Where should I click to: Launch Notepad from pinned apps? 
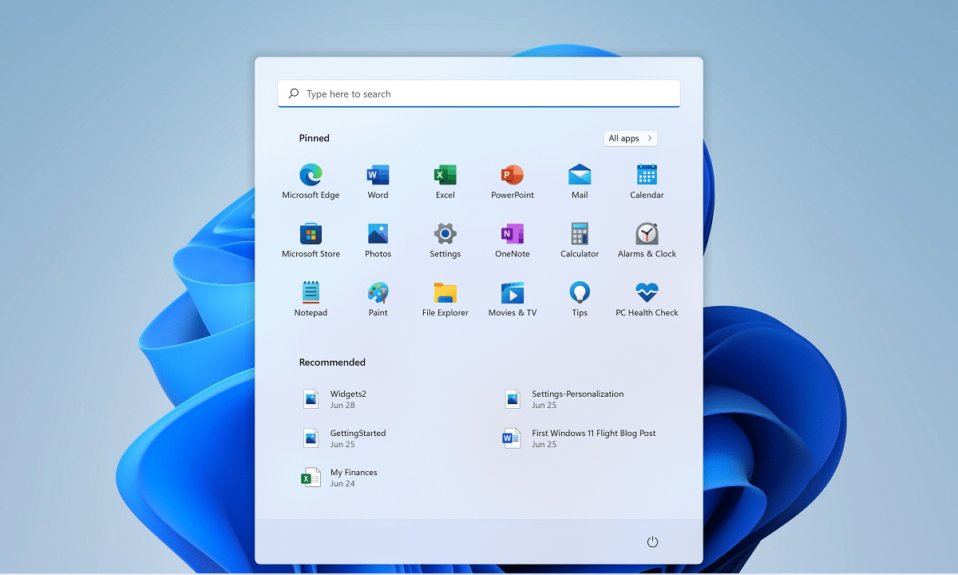point(310,299)
